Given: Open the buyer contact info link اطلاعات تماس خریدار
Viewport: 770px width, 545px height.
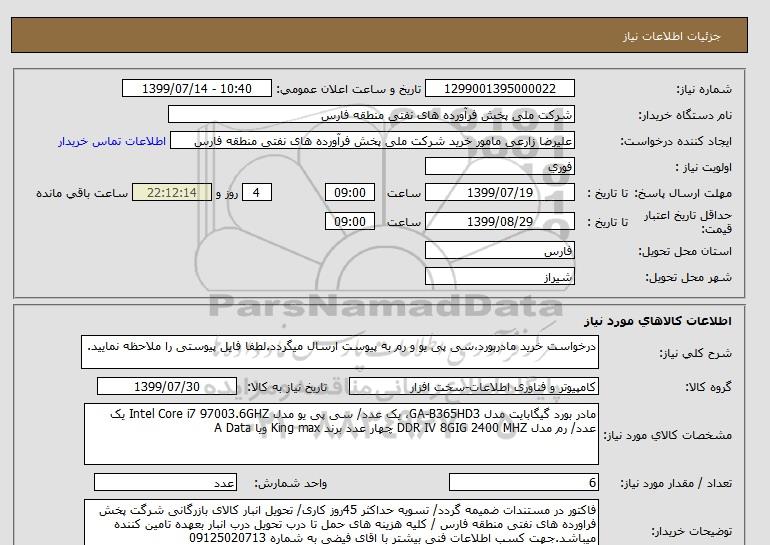Looking at the screenshot, I should pyautogui.click(x=112, y=141).
